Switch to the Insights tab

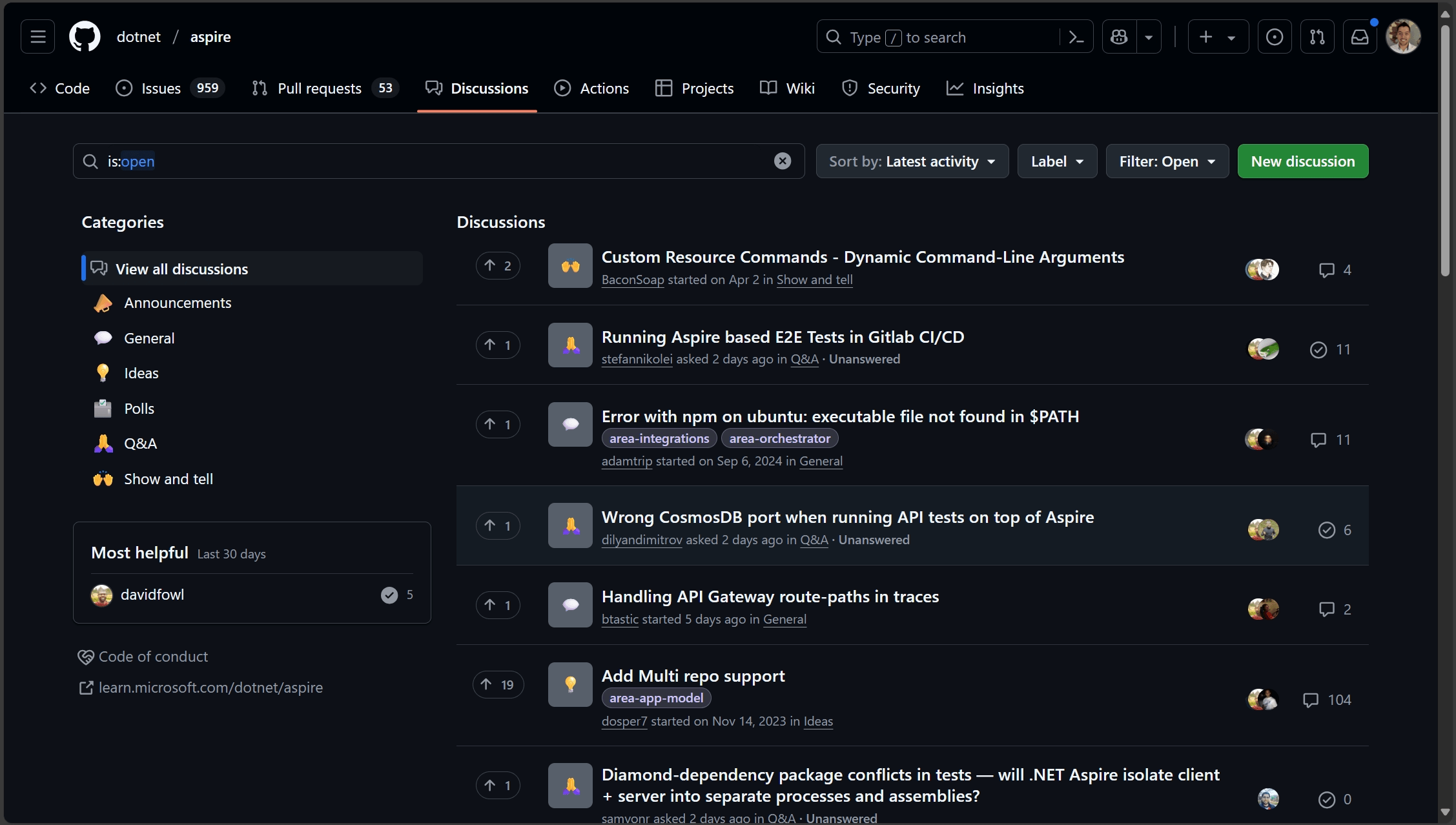pos(985,88)
